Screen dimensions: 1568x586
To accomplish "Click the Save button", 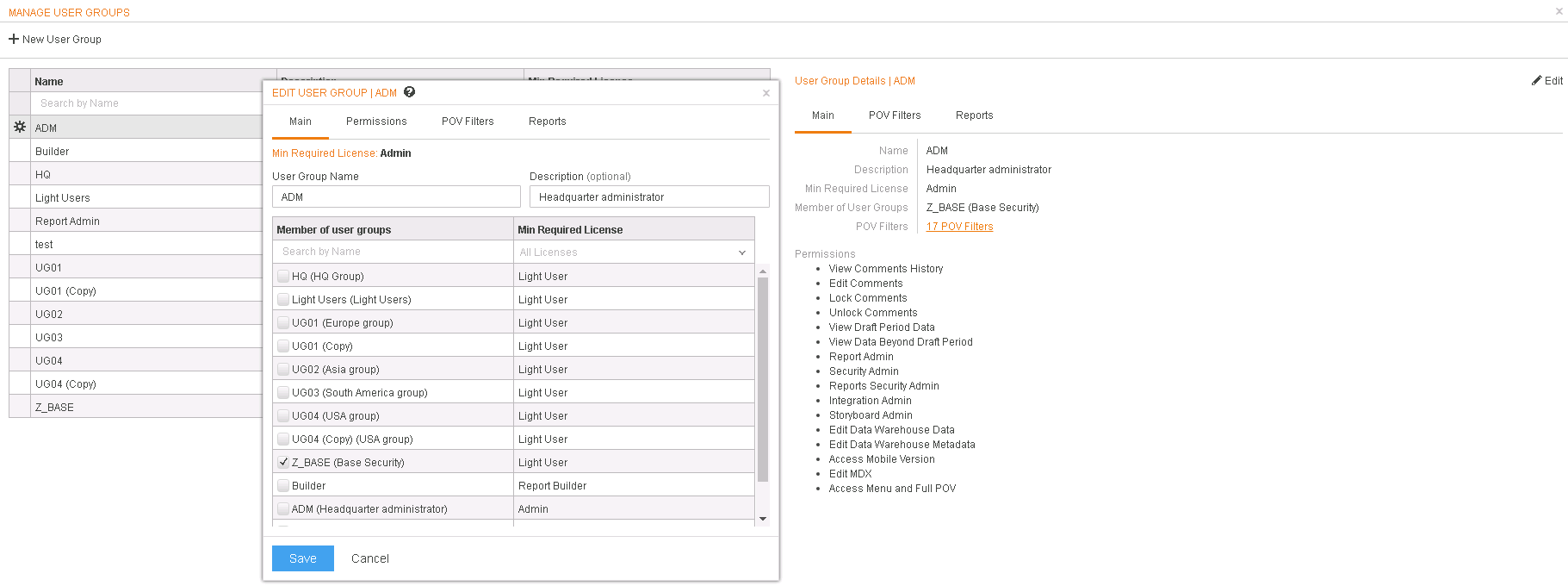I will pyautogui.click(x=303, y=558).
